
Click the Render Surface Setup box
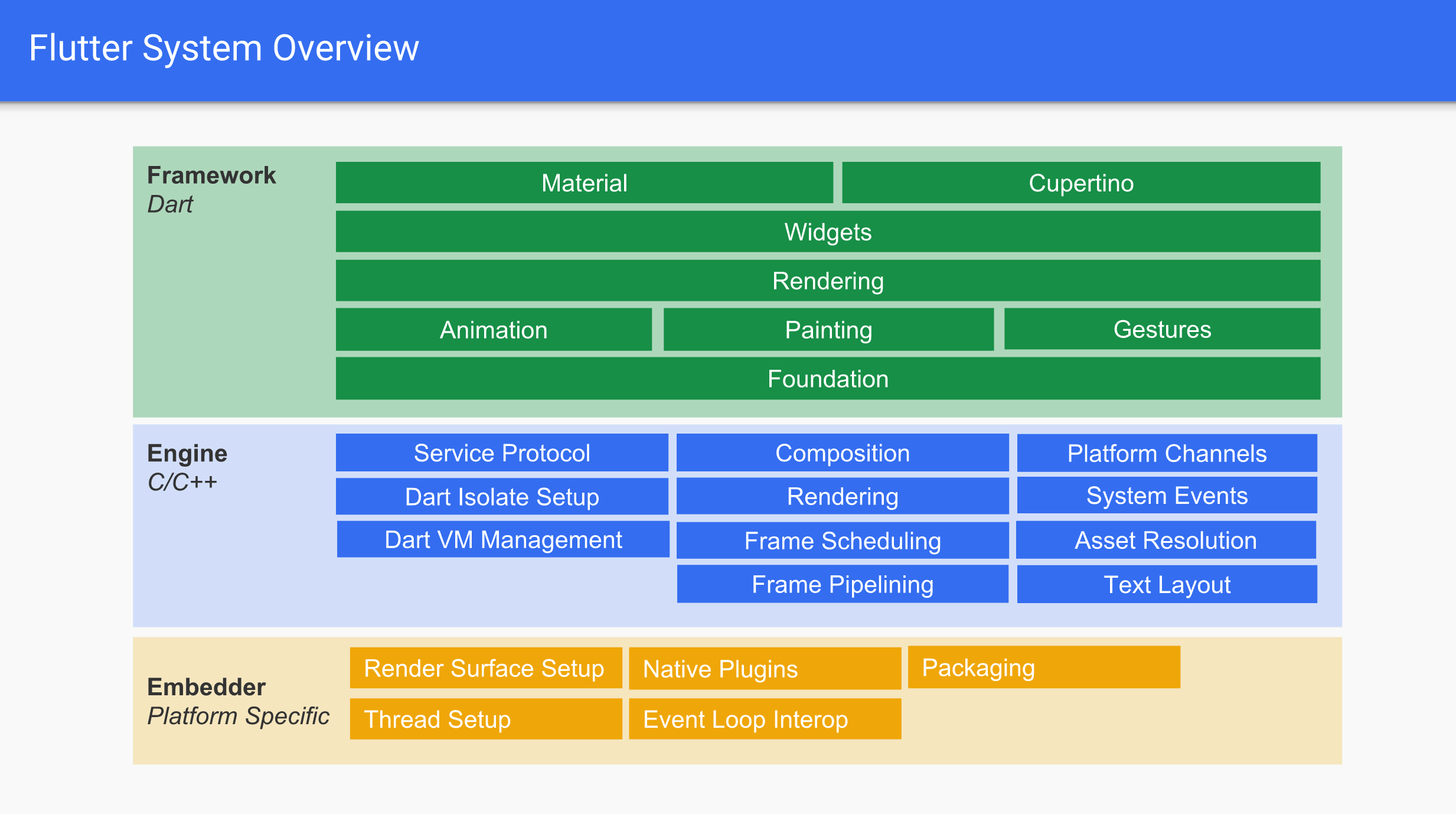486,668
